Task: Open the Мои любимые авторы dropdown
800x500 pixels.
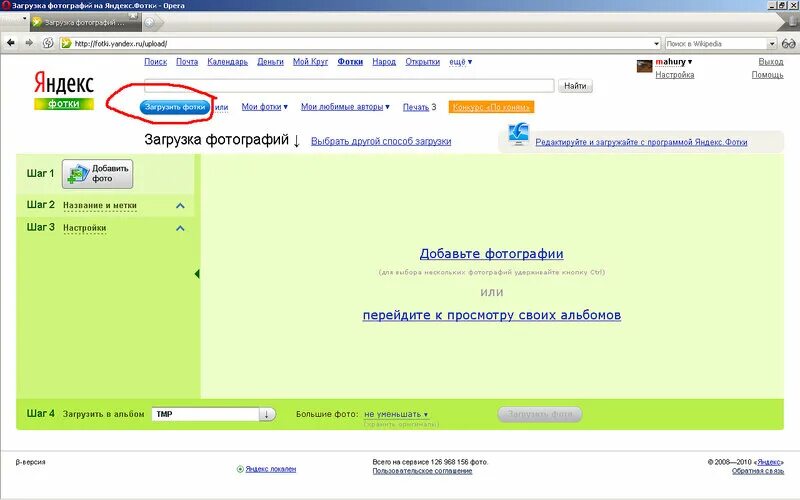Action: click(387, 107)
